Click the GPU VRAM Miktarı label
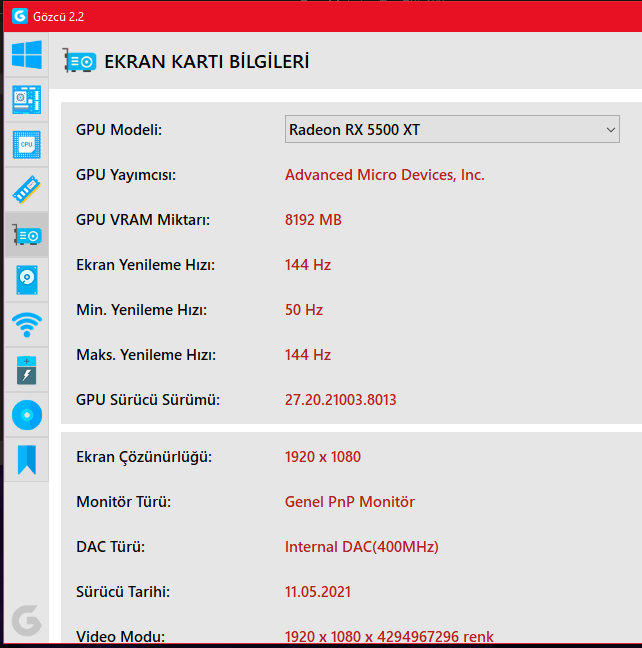Image resolution: width=642 pixels, height=648 pixels. 143,220
